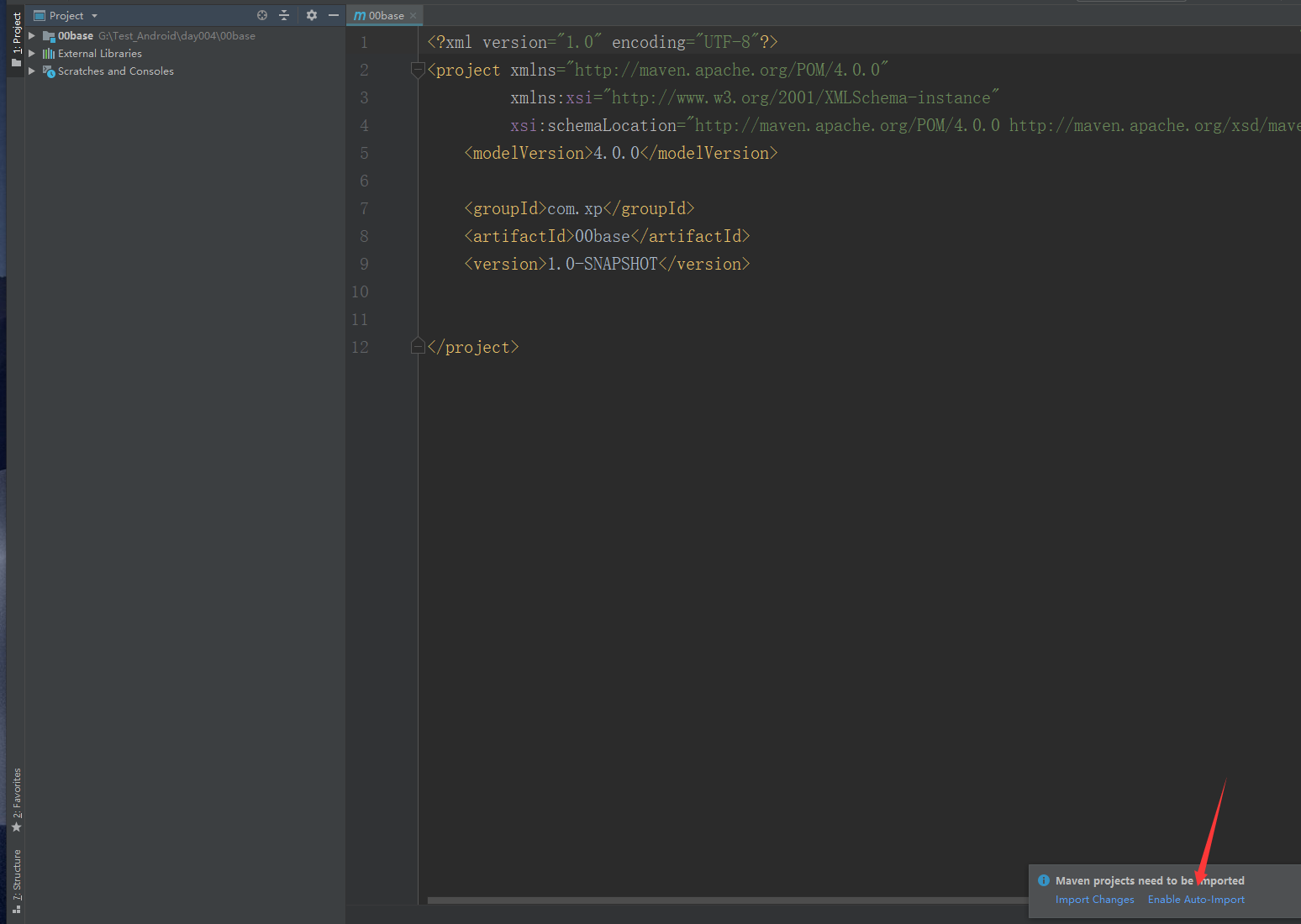Click the collapse all icon in Project panel
The height and width of the screenshot is (924, 1301).
point(284,15)
